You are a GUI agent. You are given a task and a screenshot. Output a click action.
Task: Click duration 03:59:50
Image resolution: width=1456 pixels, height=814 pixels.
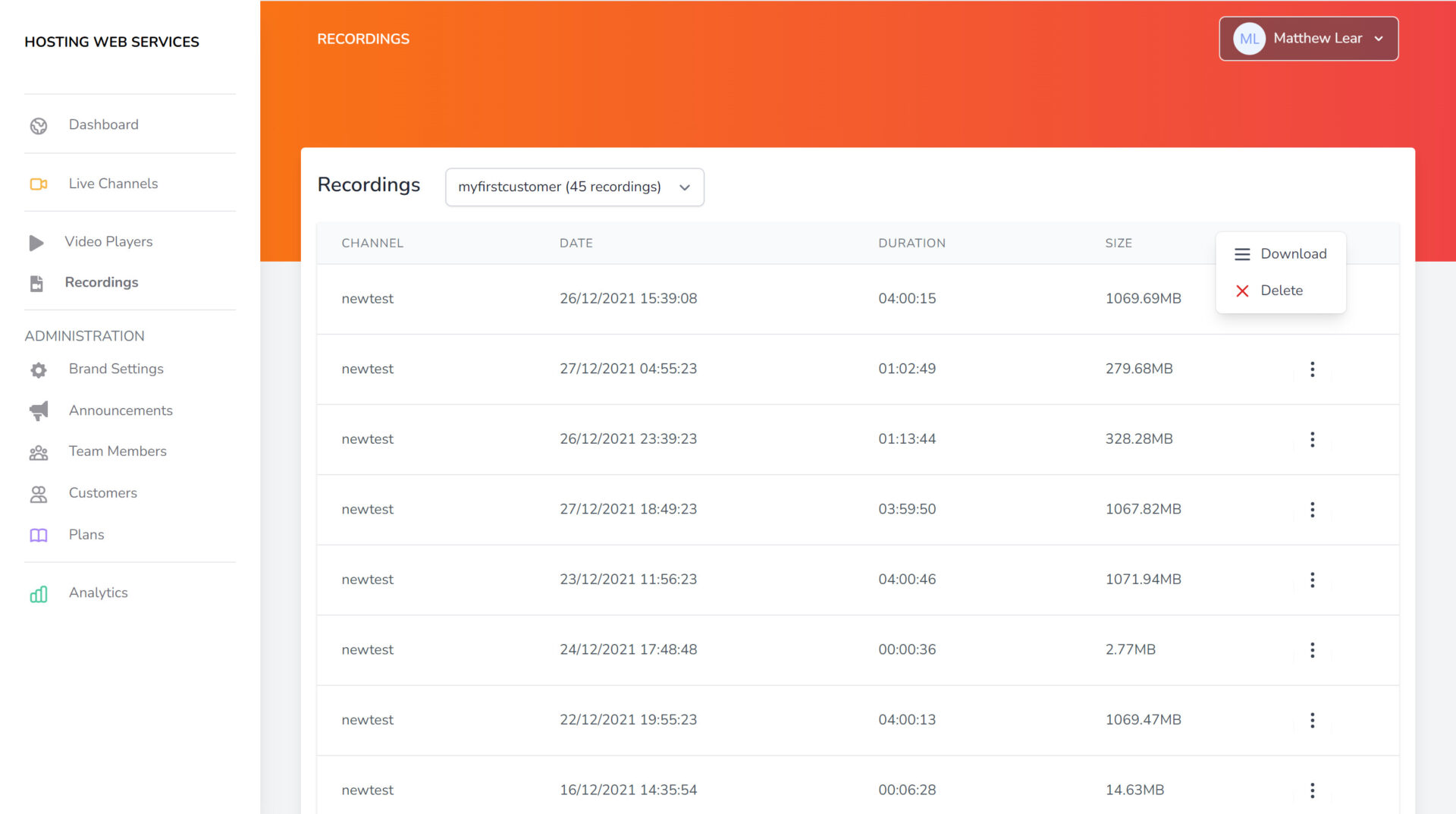[x=907, y=509]
